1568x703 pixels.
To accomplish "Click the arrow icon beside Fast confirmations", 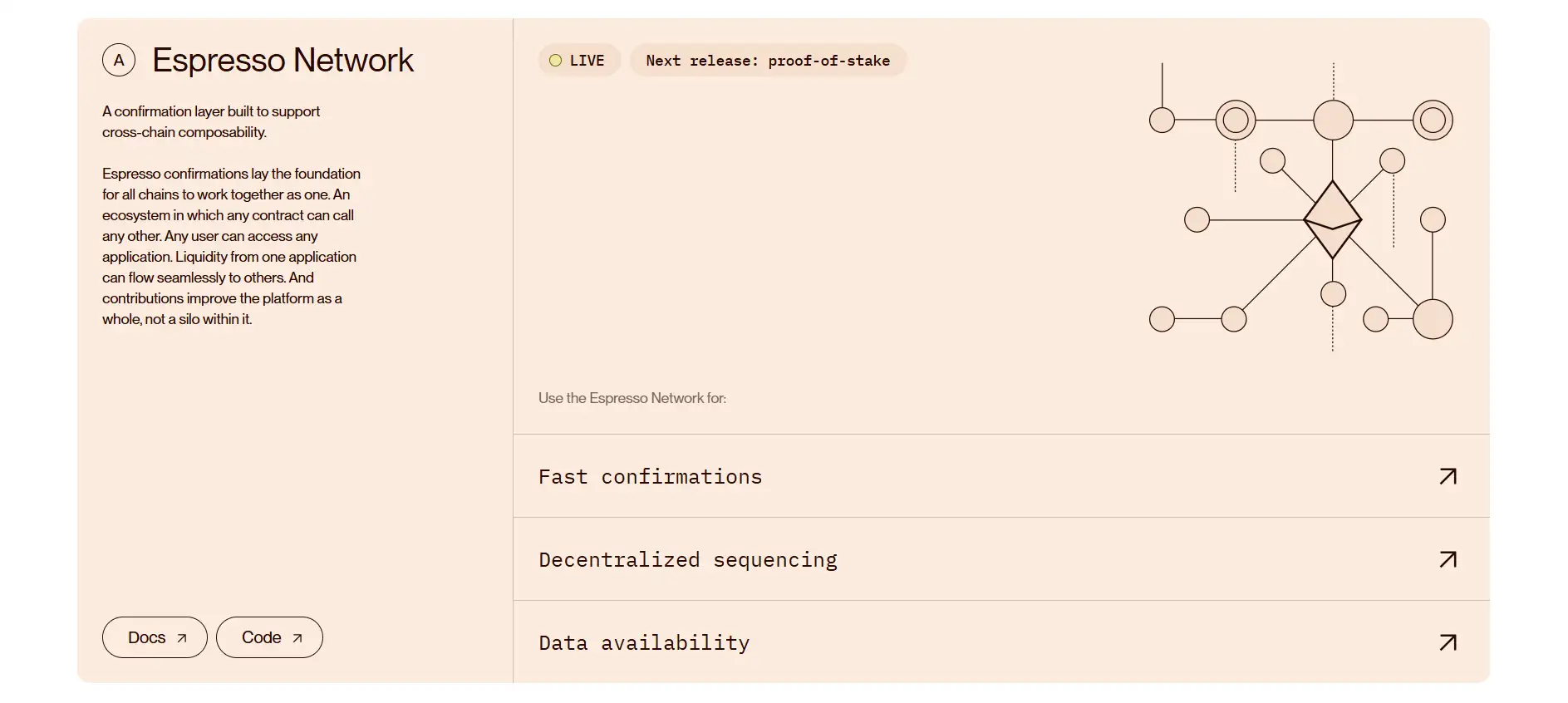I will point(1448,476).
